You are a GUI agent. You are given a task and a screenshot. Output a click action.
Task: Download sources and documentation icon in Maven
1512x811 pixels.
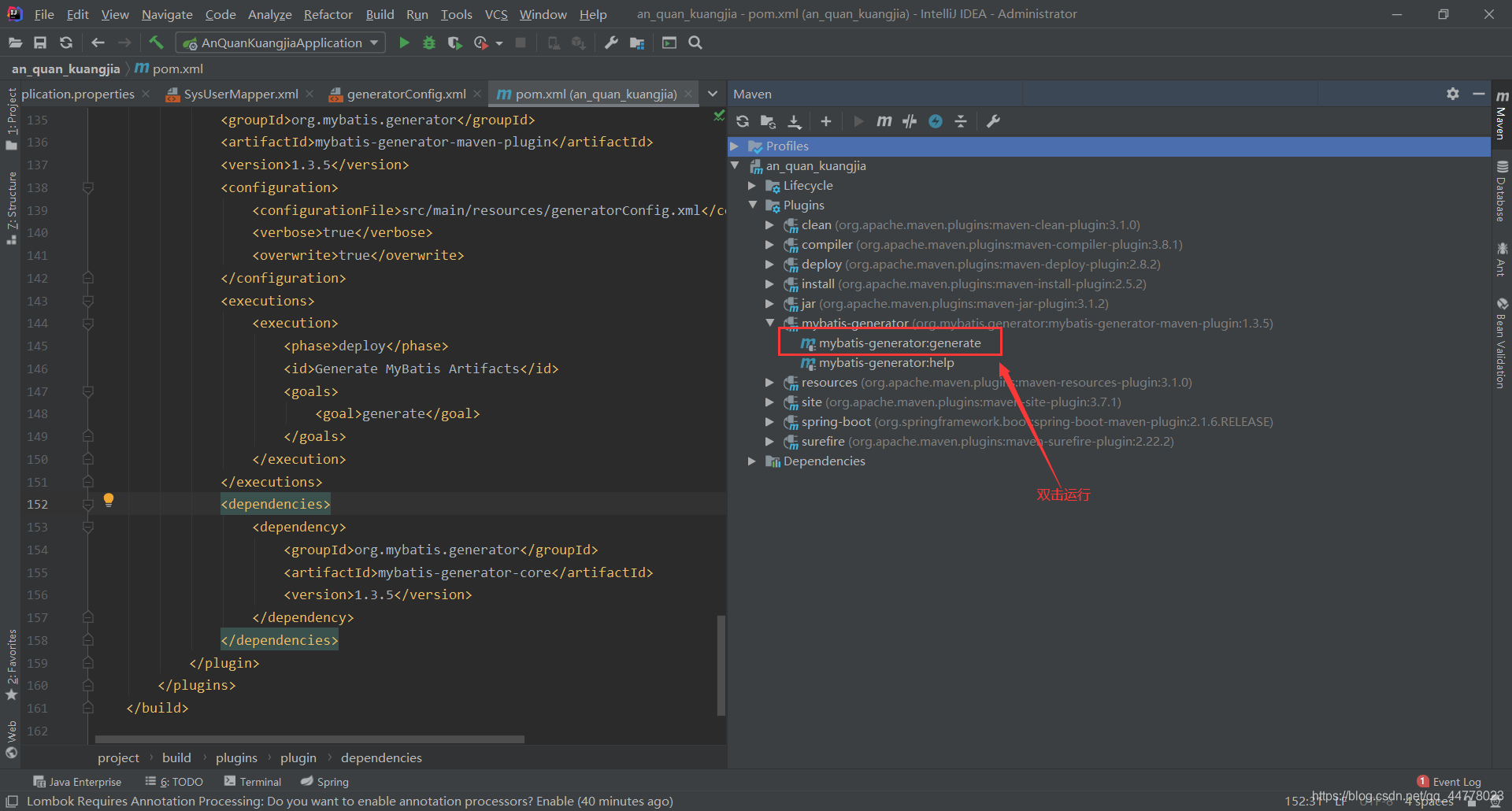(x=795, y=121)
